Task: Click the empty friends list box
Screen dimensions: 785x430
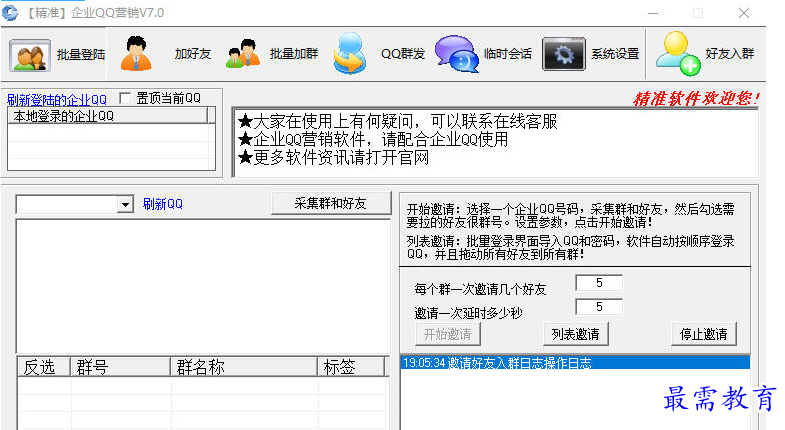Action: 203,286
